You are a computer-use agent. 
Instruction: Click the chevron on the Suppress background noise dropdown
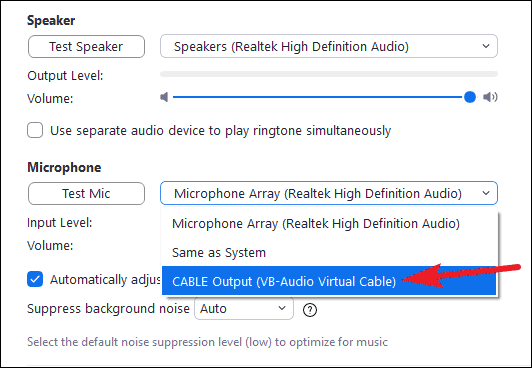282,308
